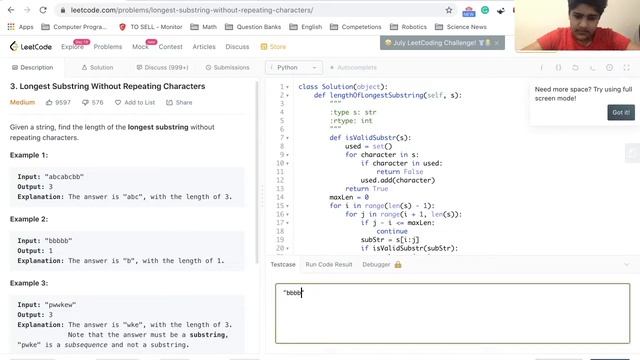The width and height of the screenshot is (640, 360).
Task: Click the browser forward arrow
Action: point(27,10)
